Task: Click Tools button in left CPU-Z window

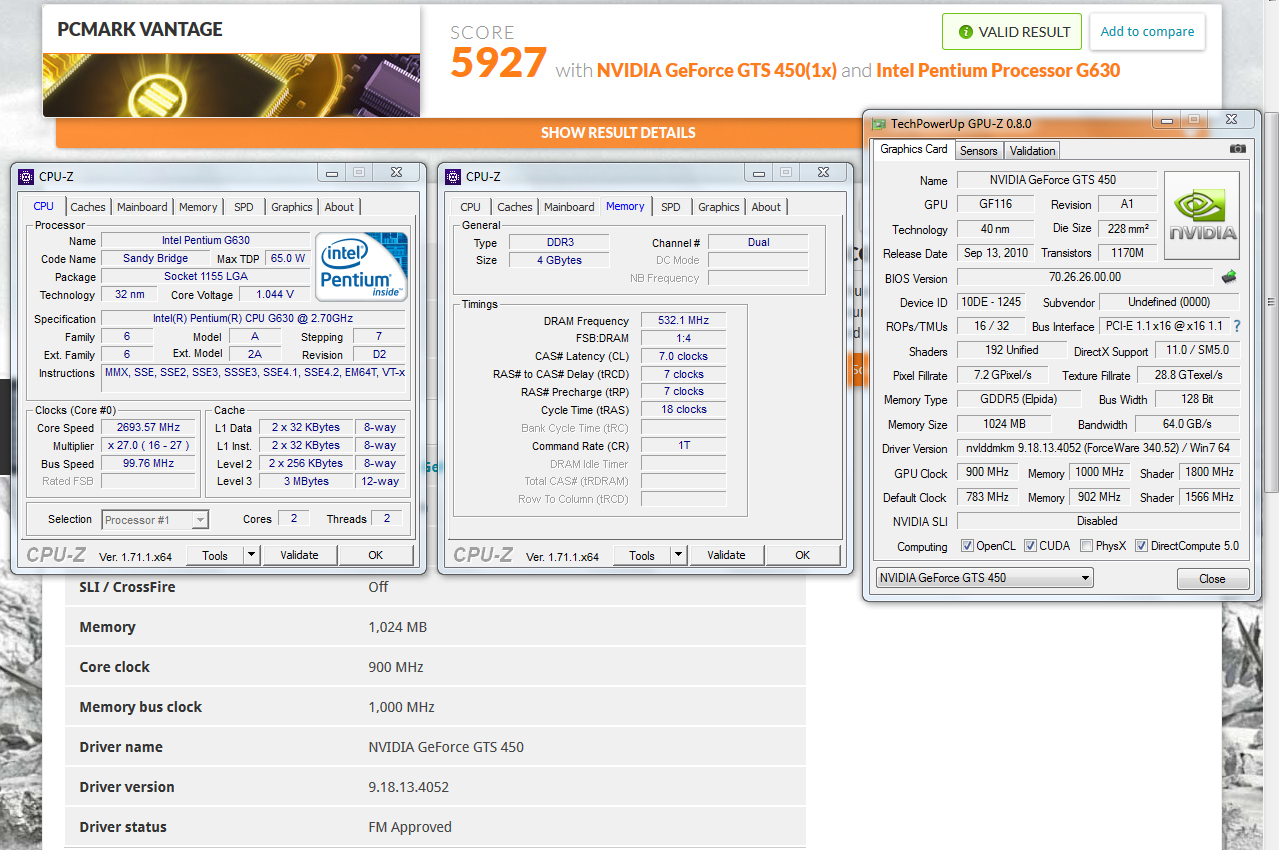Action: coord(215,555)
